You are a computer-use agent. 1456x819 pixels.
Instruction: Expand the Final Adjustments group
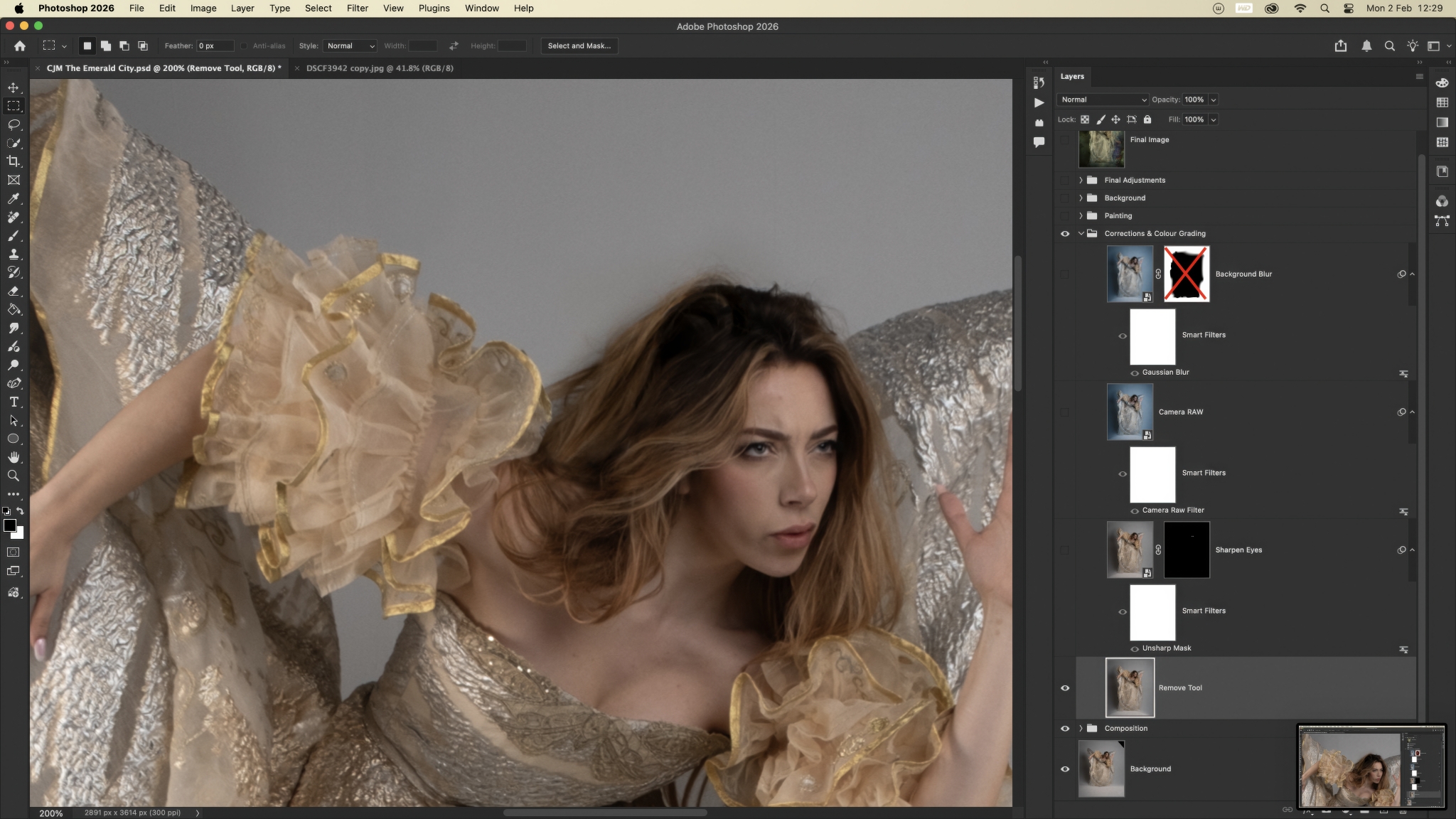(x=1081, y=180)
